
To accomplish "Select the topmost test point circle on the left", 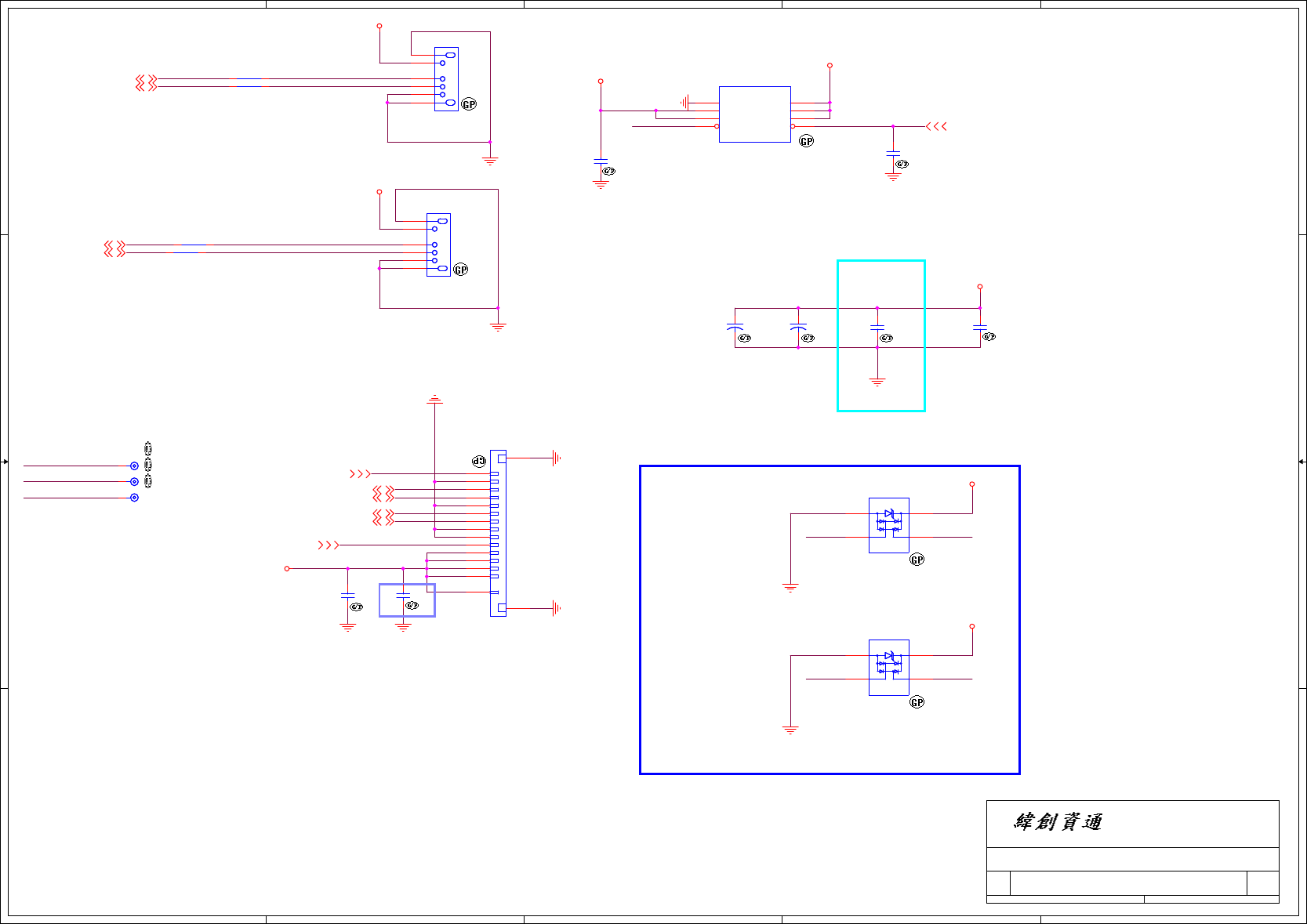I will tap(134, 466).
